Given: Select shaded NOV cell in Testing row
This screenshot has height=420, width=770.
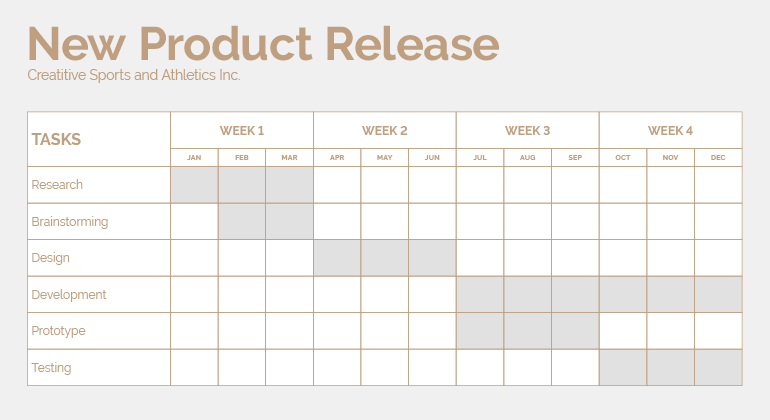Looking at the screenshot, I should point(670,368).
